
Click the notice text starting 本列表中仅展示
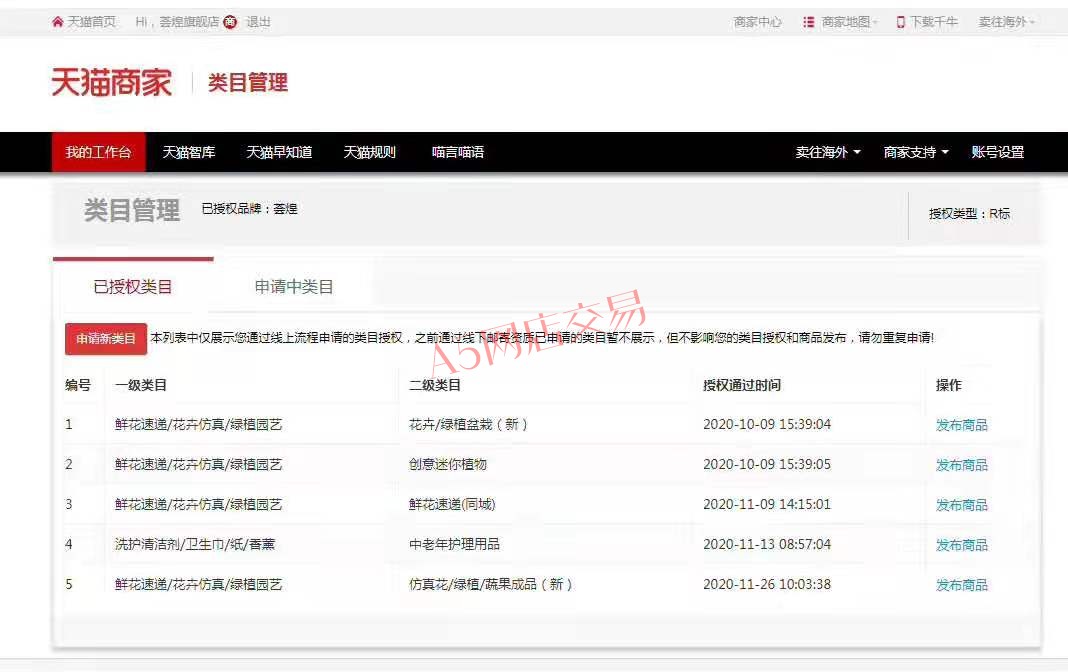click(542, 338)
